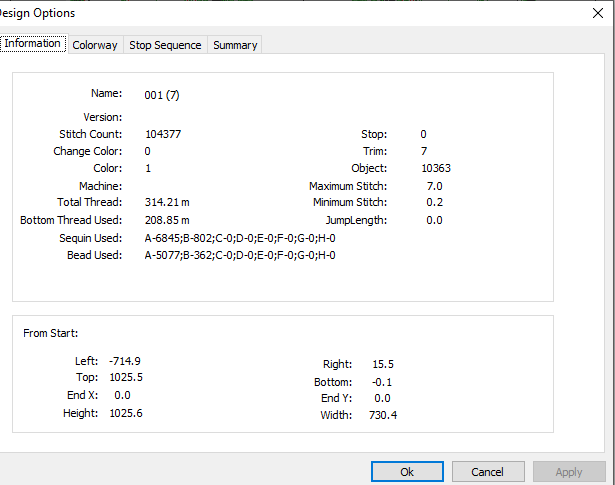Click the Cancel button

click(x=488, y=472)
